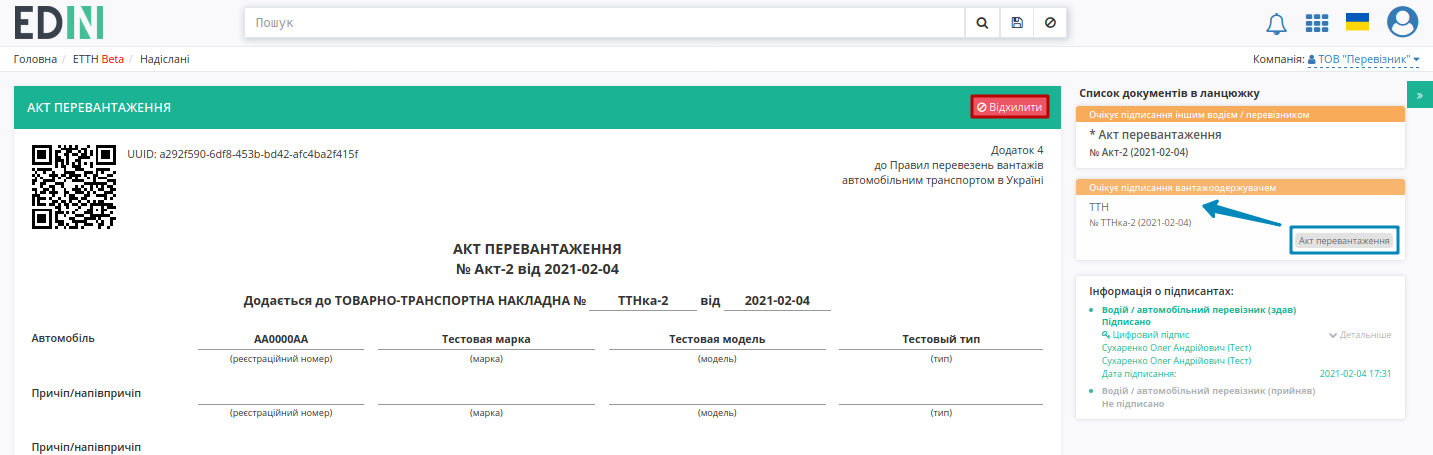This screenshot has width=1433, height=455.
Task: Expand Детальніше signature details
Action: click(1360, 335)
